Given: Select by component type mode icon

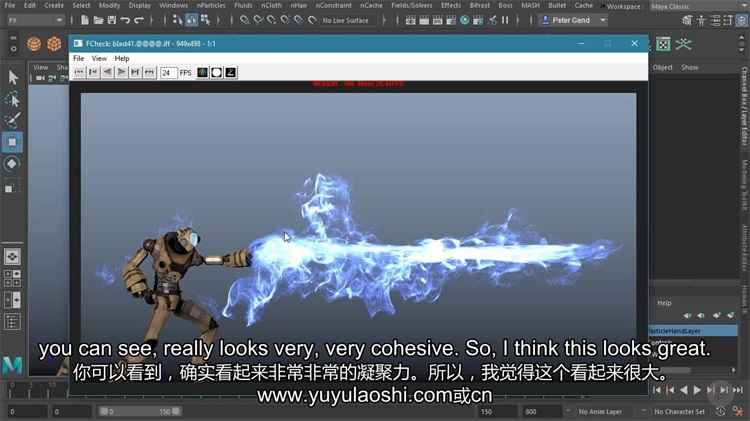Looking at the screenshot, I should pos(205,20).
